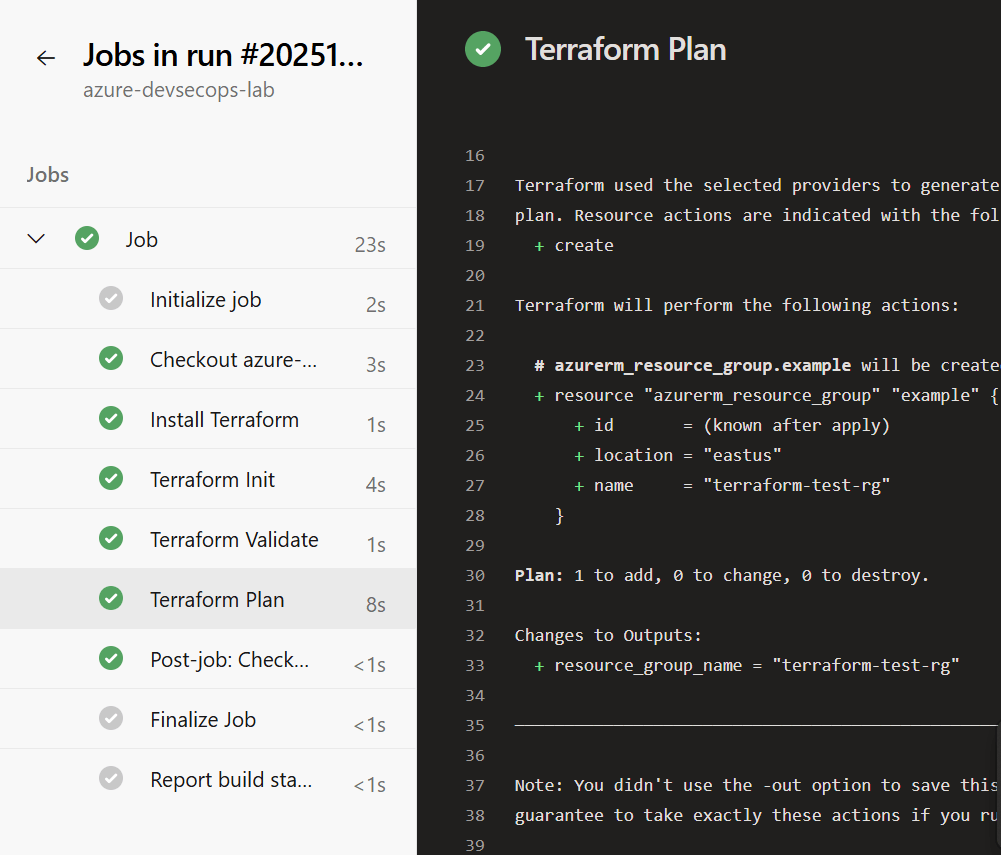Screen dimensions: 1001x855
Task: Click the grey status icon for Finalize Job
Action: [x=111, y=719]
